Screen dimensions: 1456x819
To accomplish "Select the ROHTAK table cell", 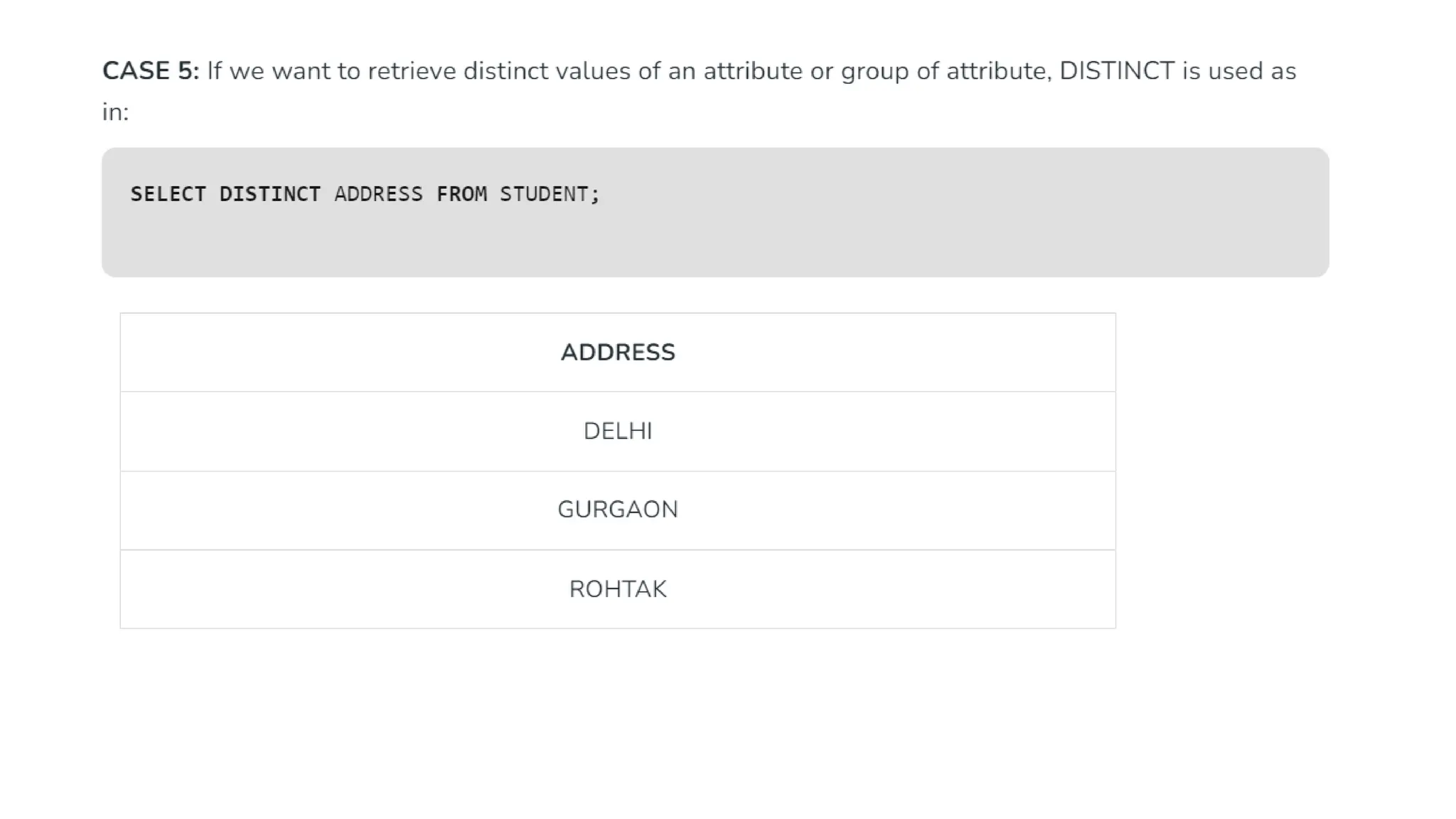I will pos(618,589).
